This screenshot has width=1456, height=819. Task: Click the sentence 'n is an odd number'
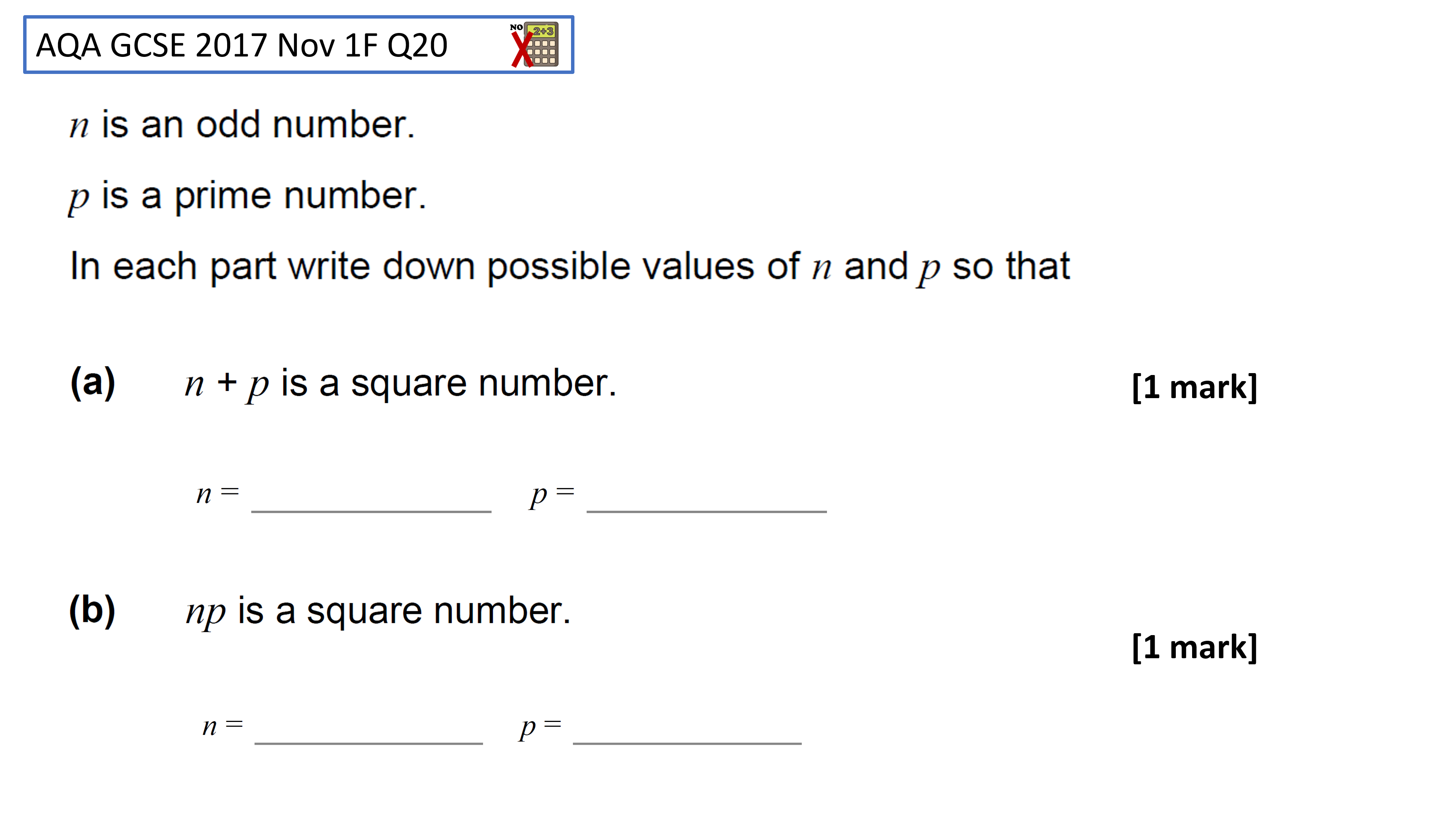[242, 124]
